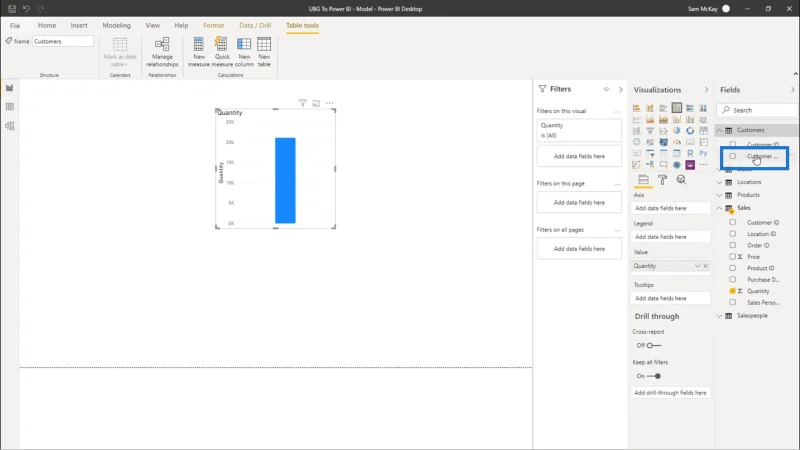The height and width of the screenshot is (450, 800).
Task: Click the New measure button
Action: point(199,52)
